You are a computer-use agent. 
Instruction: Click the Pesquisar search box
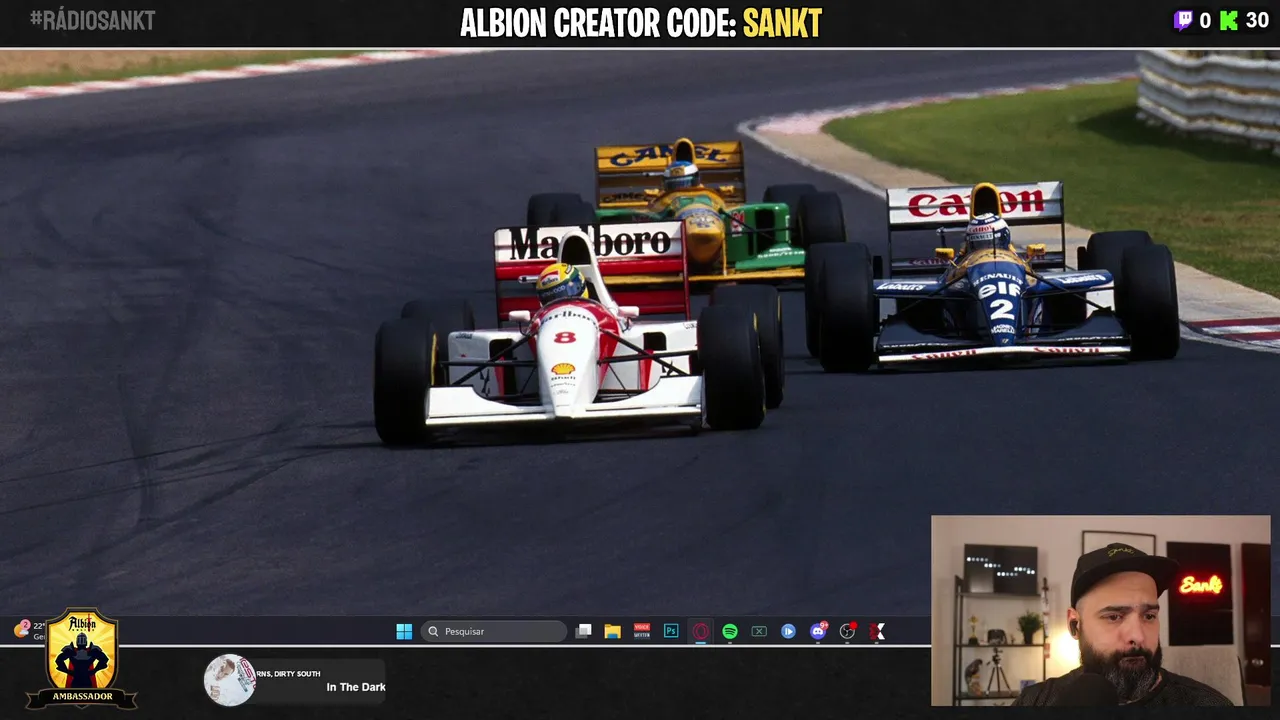(494, 631)
